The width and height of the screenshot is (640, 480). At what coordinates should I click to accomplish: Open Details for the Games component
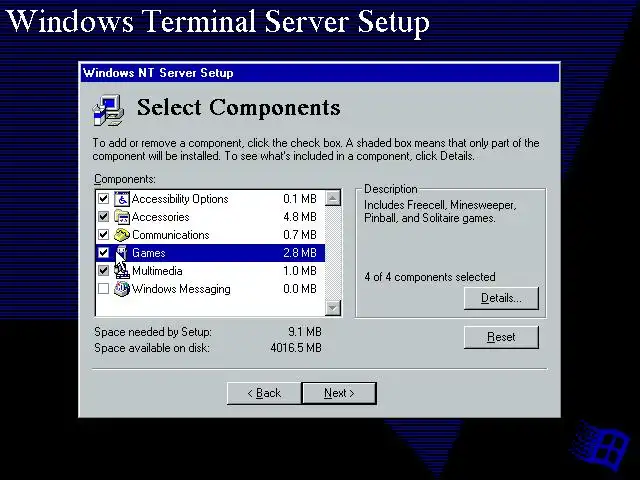501,298
